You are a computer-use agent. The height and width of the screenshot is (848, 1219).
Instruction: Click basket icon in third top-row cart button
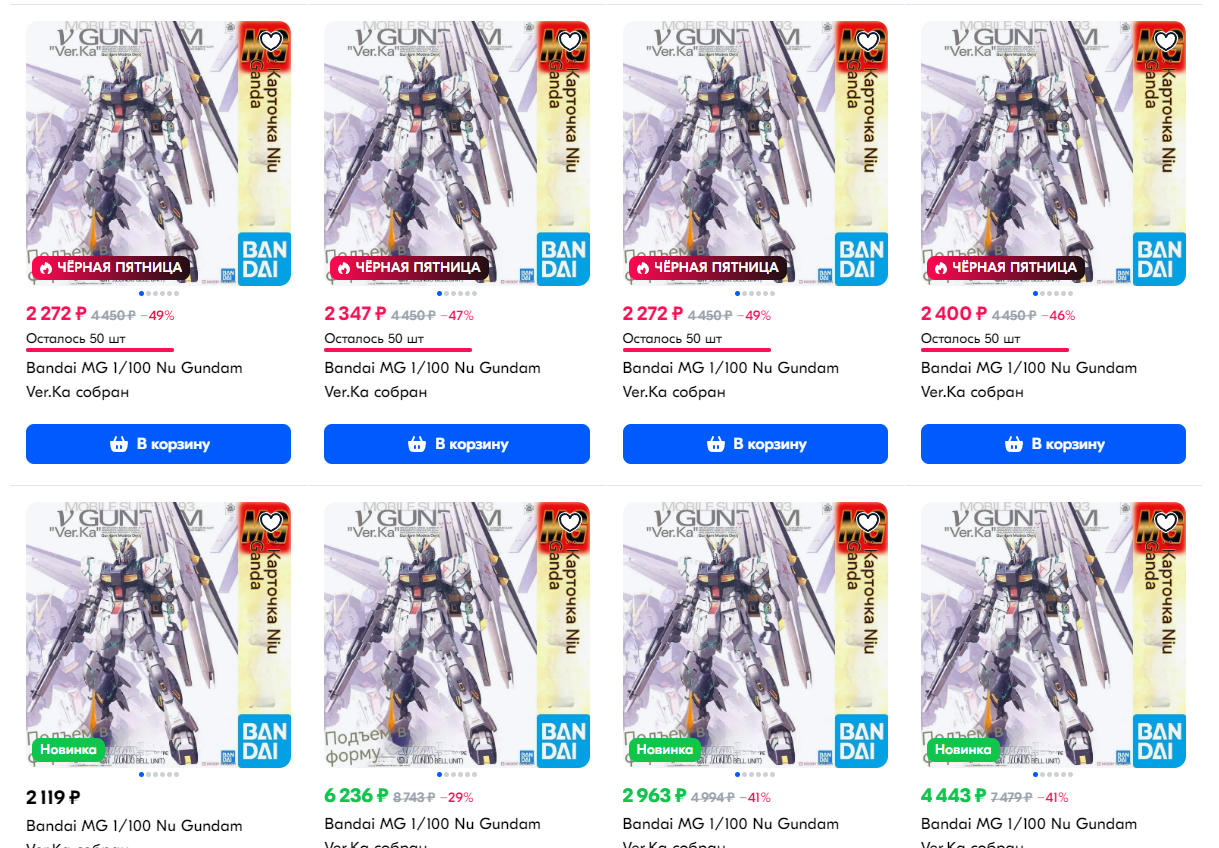(x=716, y=444)
